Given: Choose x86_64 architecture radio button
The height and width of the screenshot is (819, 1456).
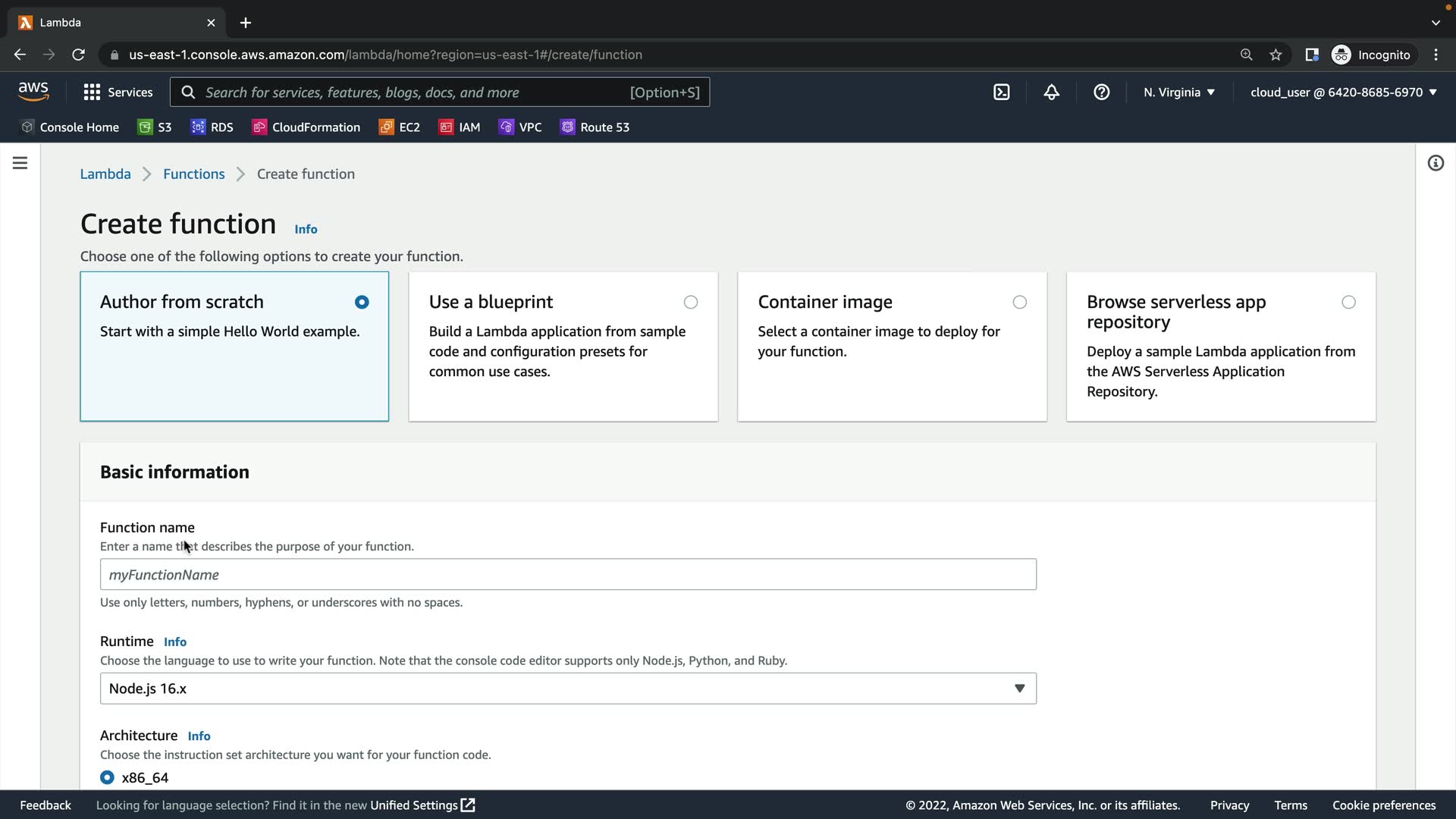Looking at the screenshot, I should point(107,777).
